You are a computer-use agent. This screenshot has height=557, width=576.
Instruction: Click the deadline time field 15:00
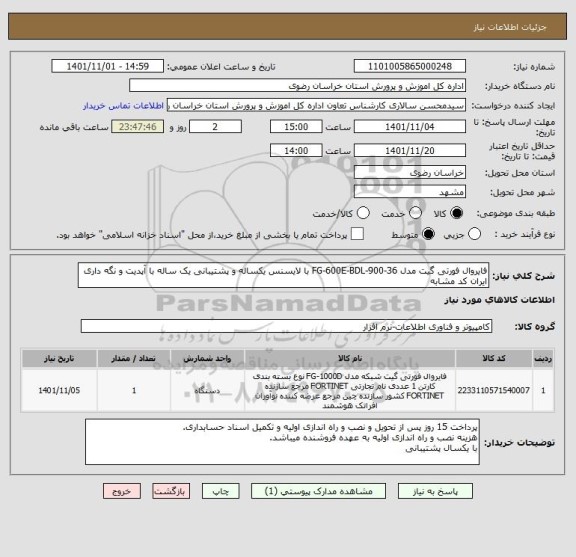[296, 127]
